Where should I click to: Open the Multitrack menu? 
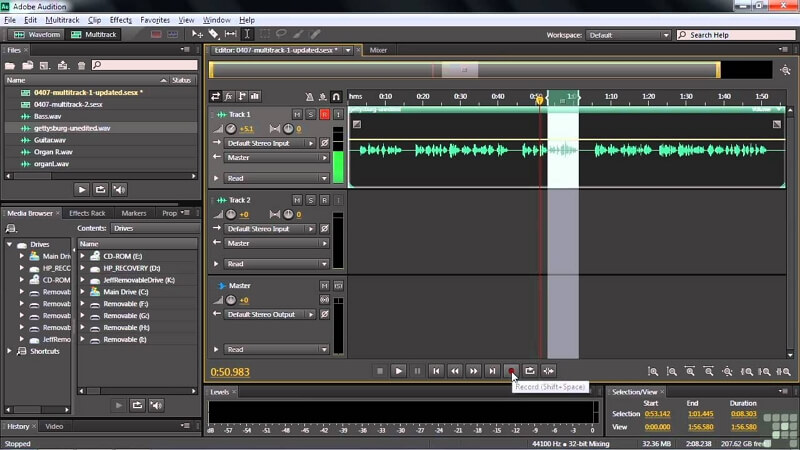pyautogui.click(x=62, y=20)
